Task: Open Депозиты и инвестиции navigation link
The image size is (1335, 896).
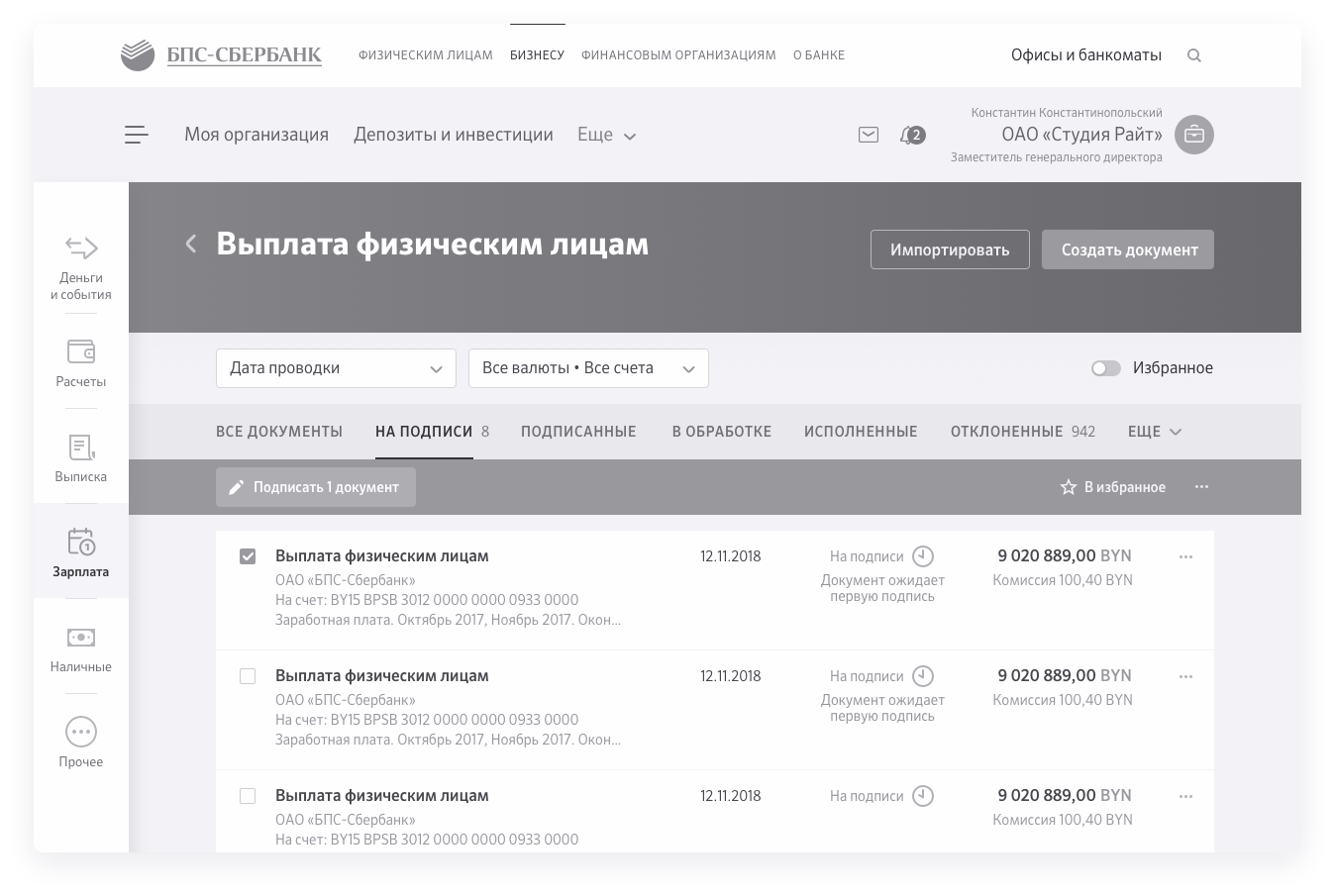Action: click(x=454, y=135)
